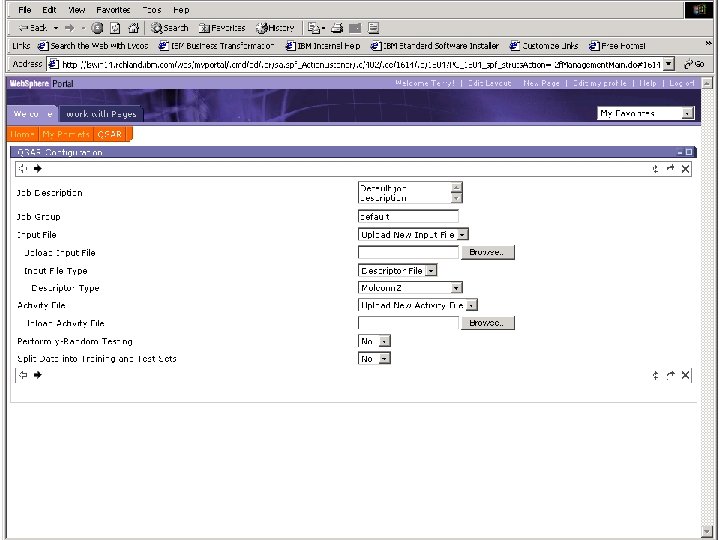Open IBM Business Transformation link
The image size is (720, 540).
(x=216, y=45)
